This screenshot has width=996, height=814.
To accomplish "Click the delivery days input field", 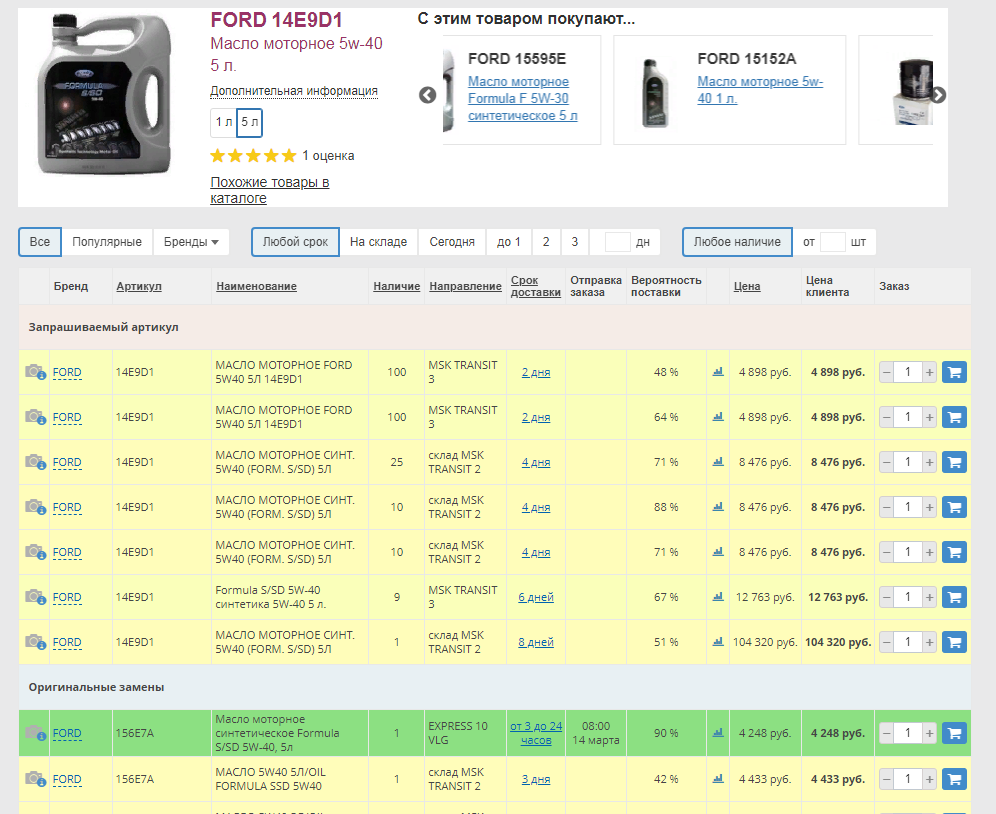I will 617,242.
